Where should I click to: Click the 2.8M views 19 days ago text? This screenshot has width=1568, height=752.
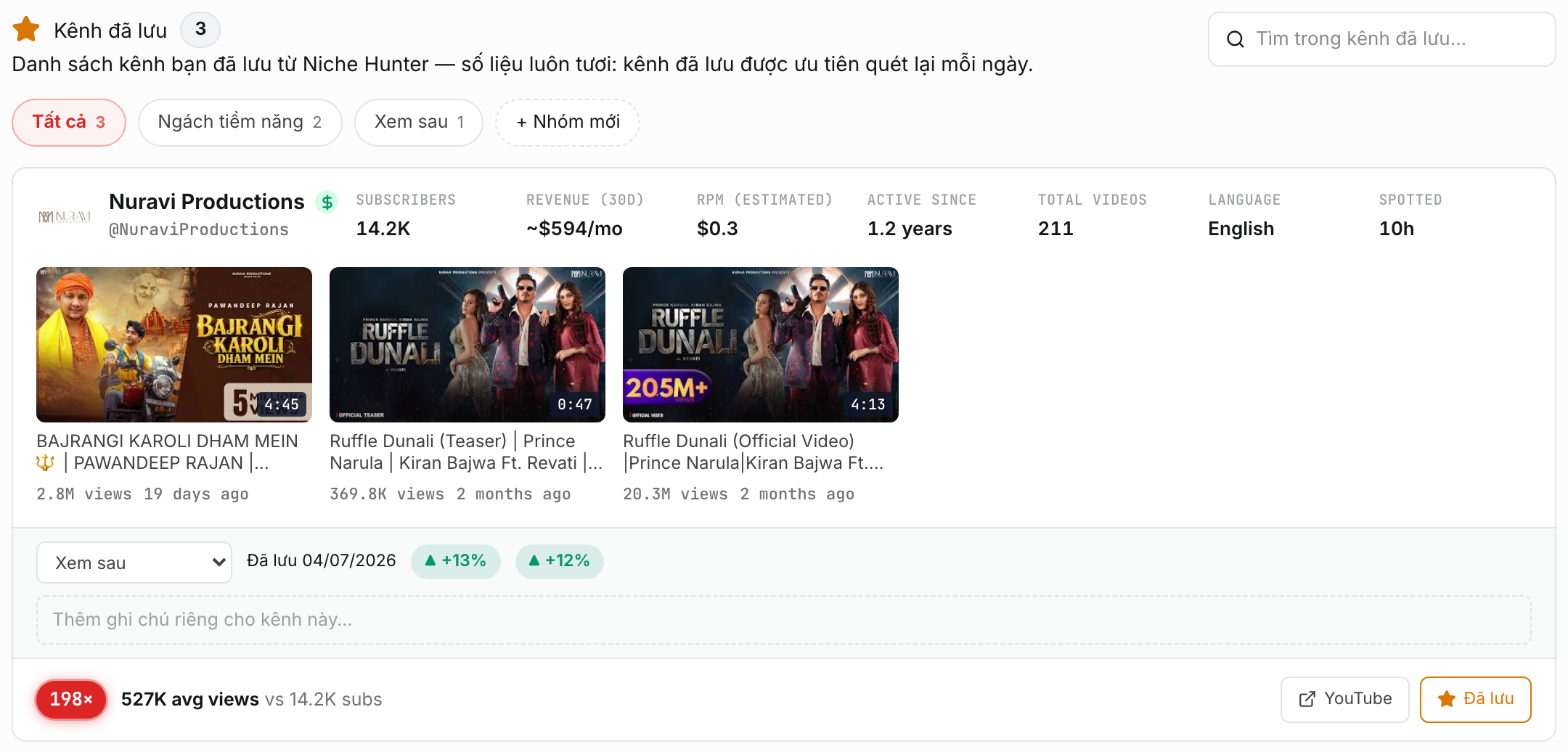coord(142,494)
